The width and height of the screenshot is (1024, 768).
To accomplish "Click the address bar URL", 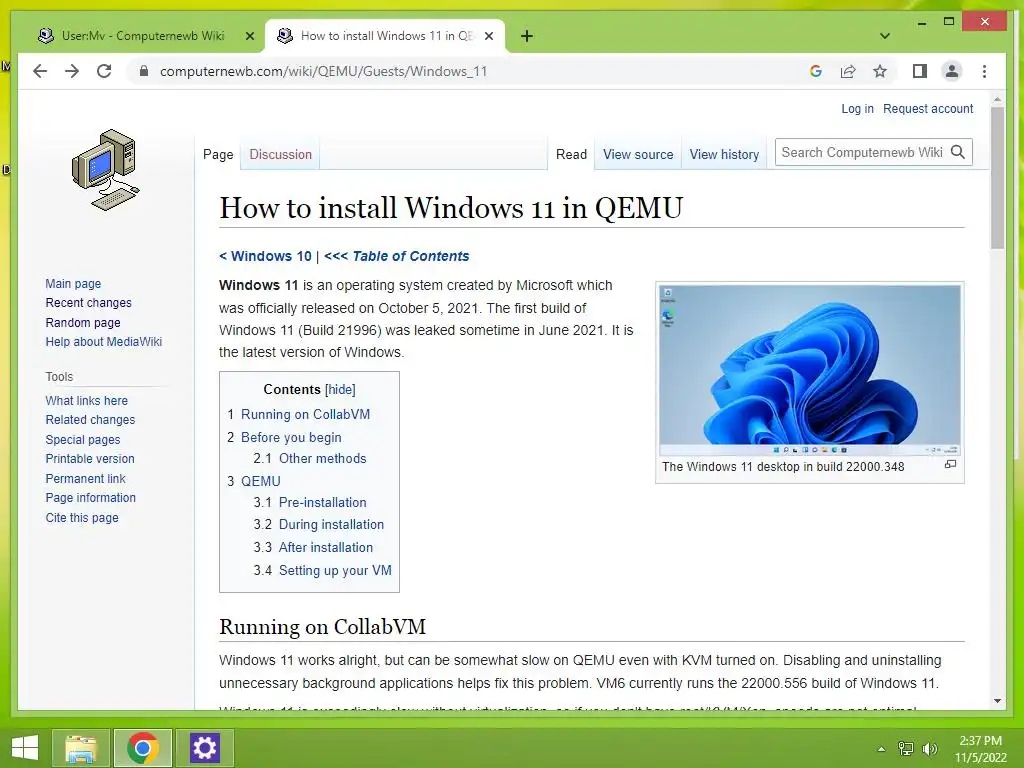I will coord(323,71).
